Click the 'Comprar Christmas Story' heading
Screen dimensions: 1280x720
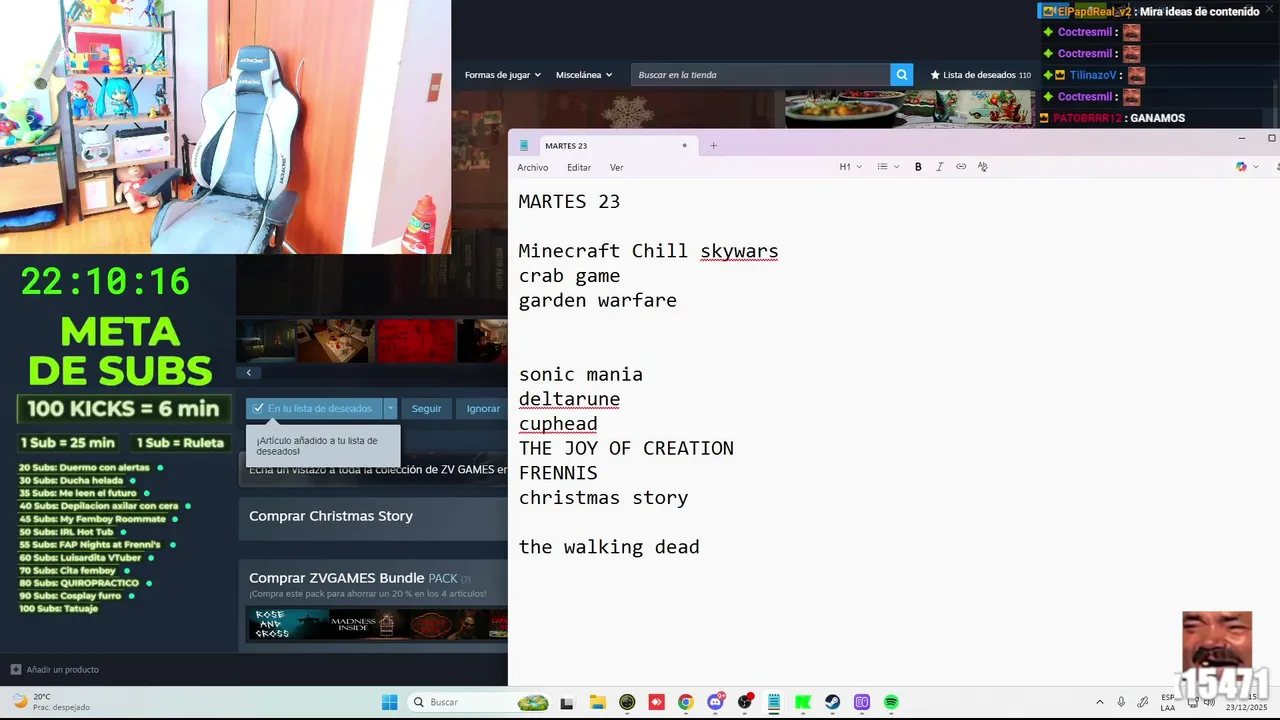pyautogui.click(x=331, y=516)
